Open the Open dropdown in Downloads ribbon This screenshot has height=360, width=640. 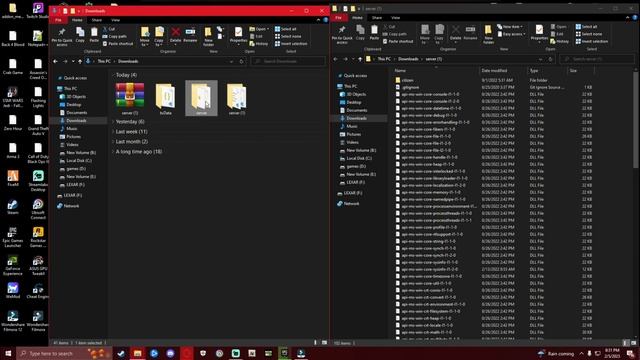click(x=259, y=29)
